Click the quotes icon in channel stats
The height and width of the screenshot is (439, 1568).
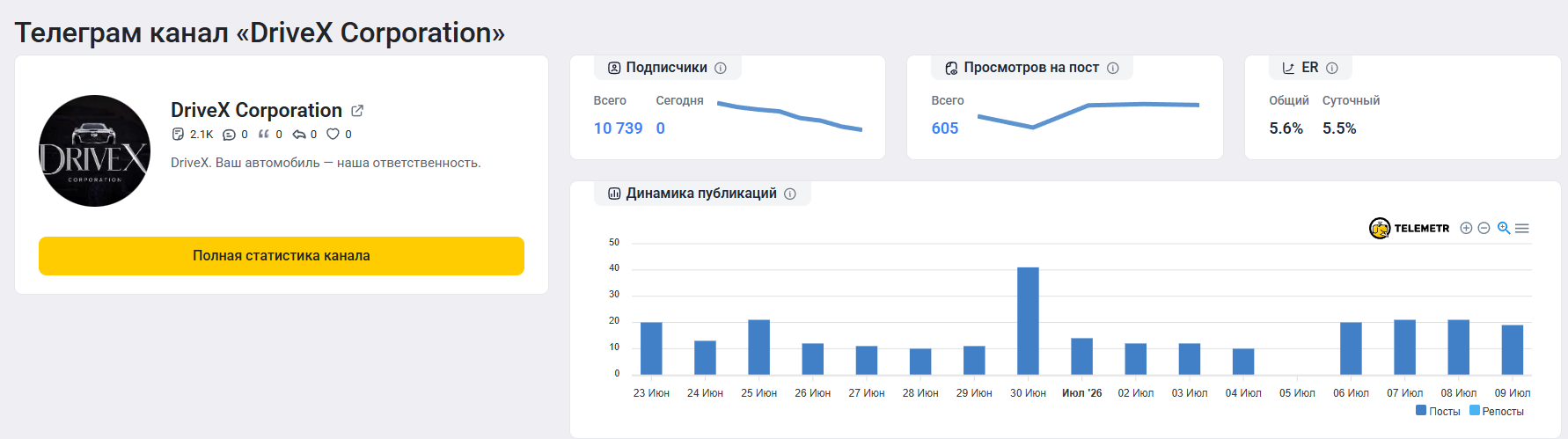click(x=264, y=135)
